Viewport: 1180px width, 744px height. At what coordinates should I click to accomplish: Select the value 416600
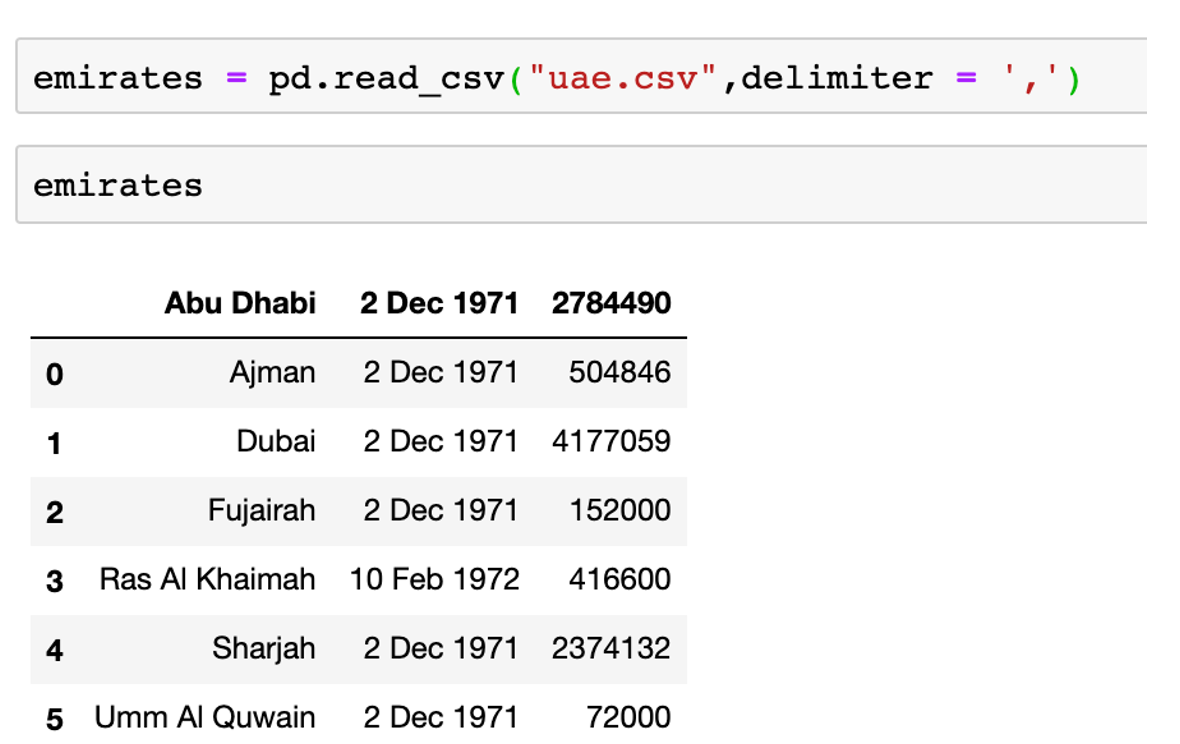coord(620,579)
